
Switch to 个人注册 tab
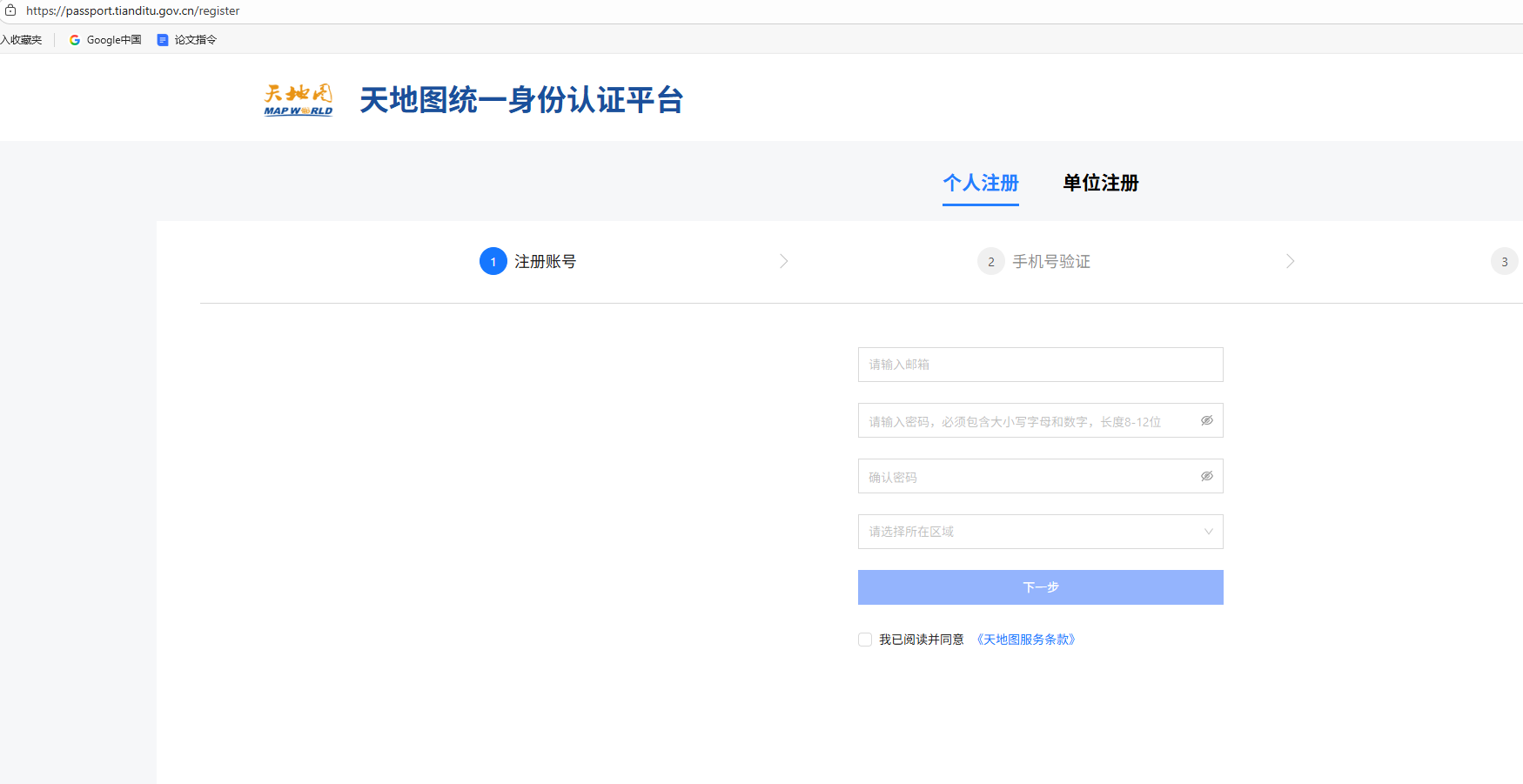coord(981,183)
